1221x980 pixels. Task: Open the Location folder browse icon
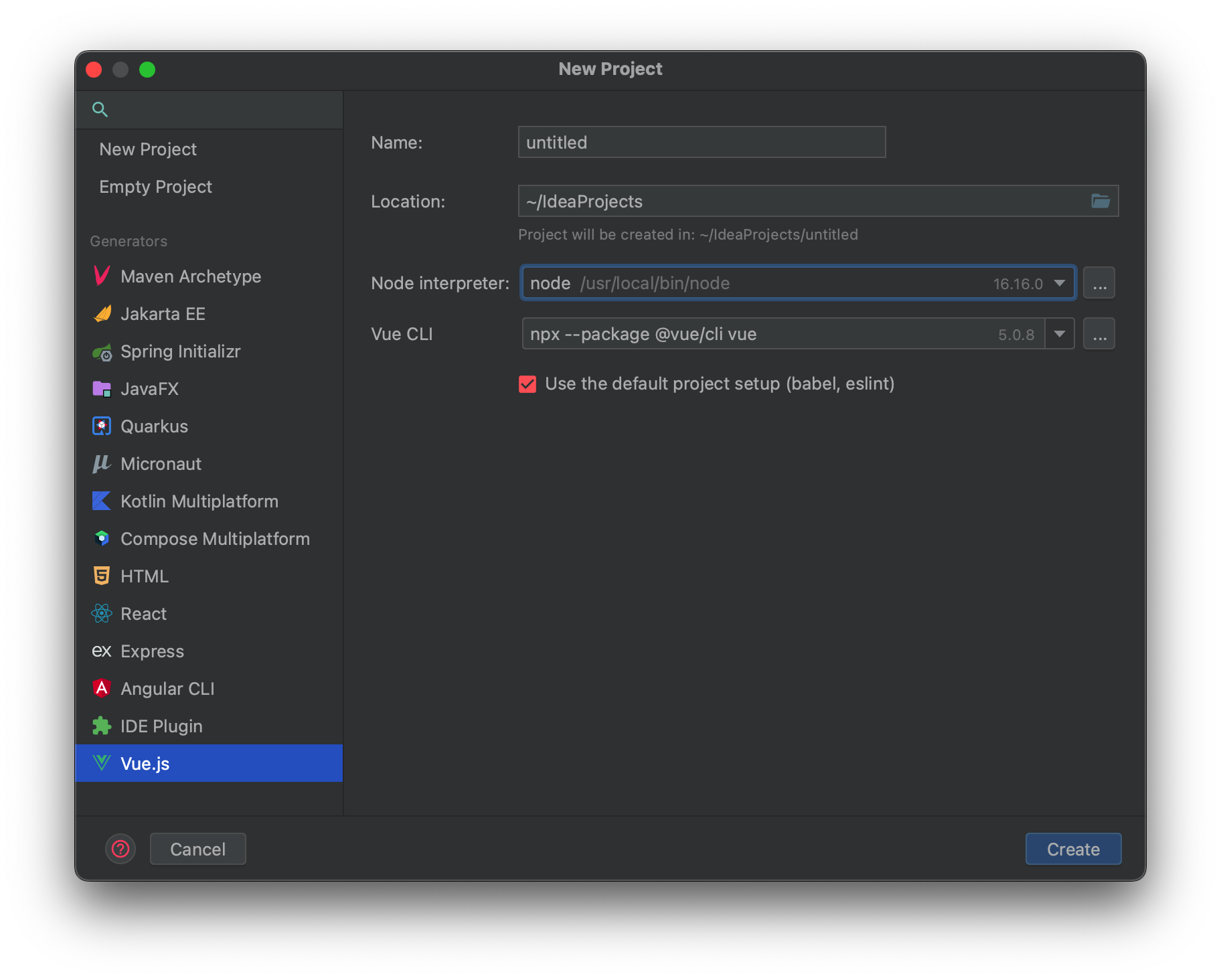(x=1101, y=201)
